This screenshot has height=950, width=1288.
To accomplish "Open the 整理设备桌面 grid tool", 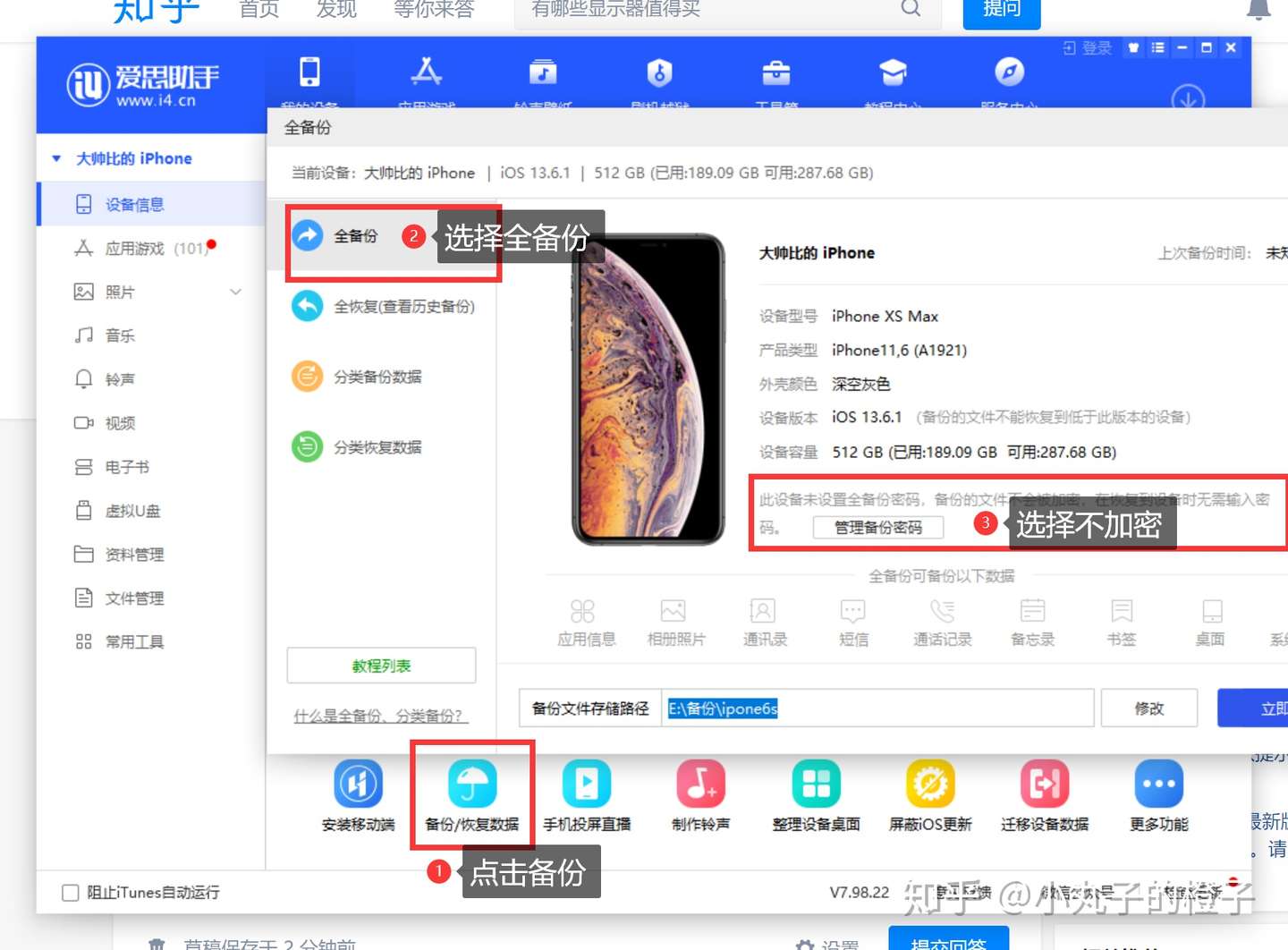I will pos(816,784).
